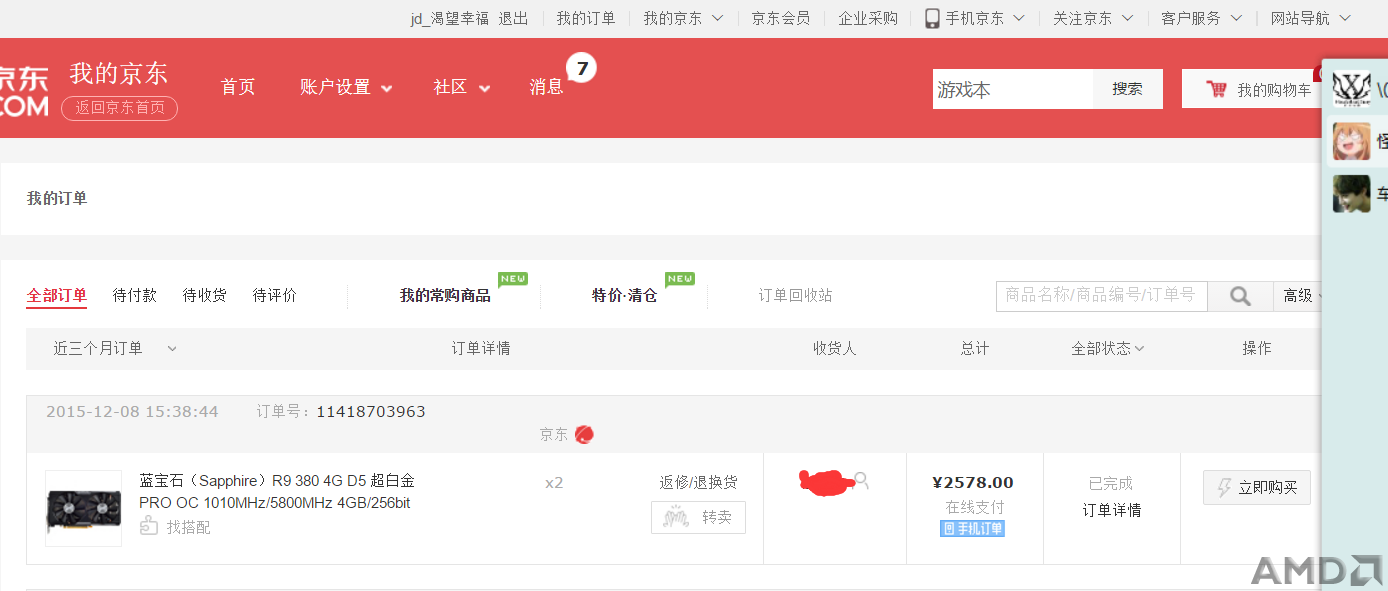Click the 返回京东首页 button
The image size is (1388, 591).
click(x=119, y=108)
